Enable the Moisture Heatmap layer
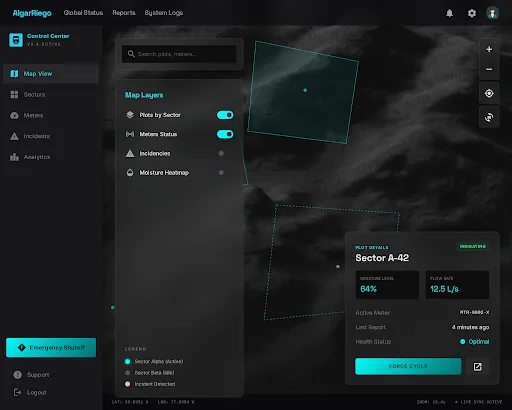The height and width of the screenshot is (410, 512). (x=221, y=173)
